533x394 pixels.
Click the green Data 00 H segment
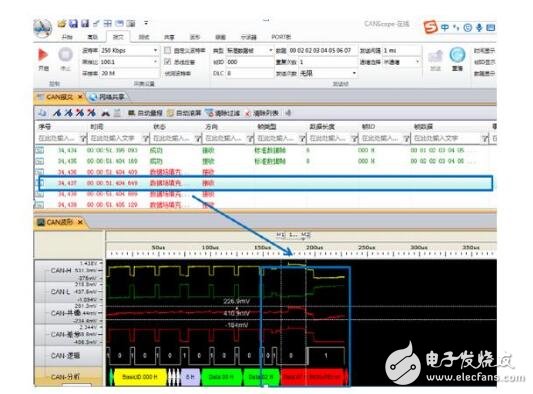point(222,377)
